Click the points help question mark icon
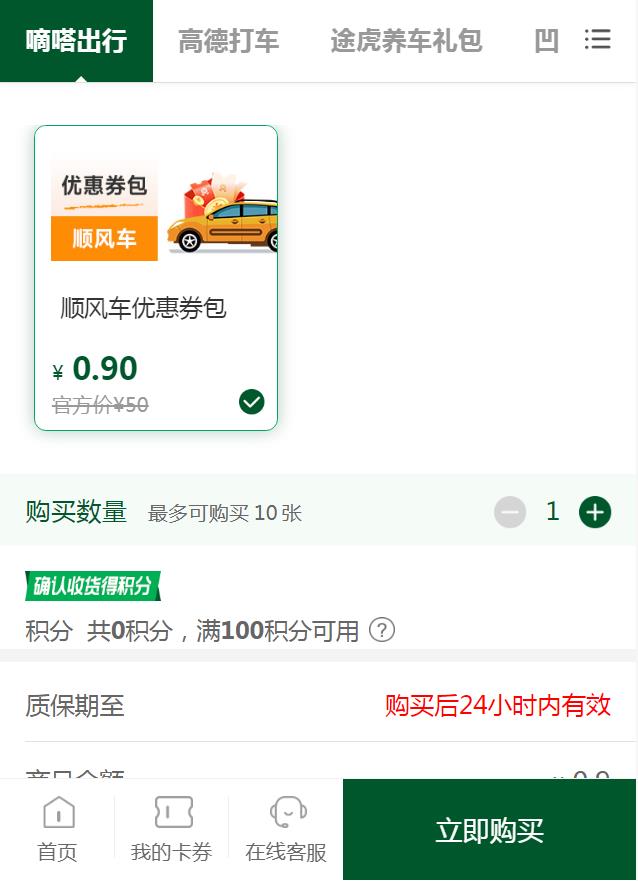Viewport: 638px width, 881px height. pyautogui.click(x=382, y=630)
